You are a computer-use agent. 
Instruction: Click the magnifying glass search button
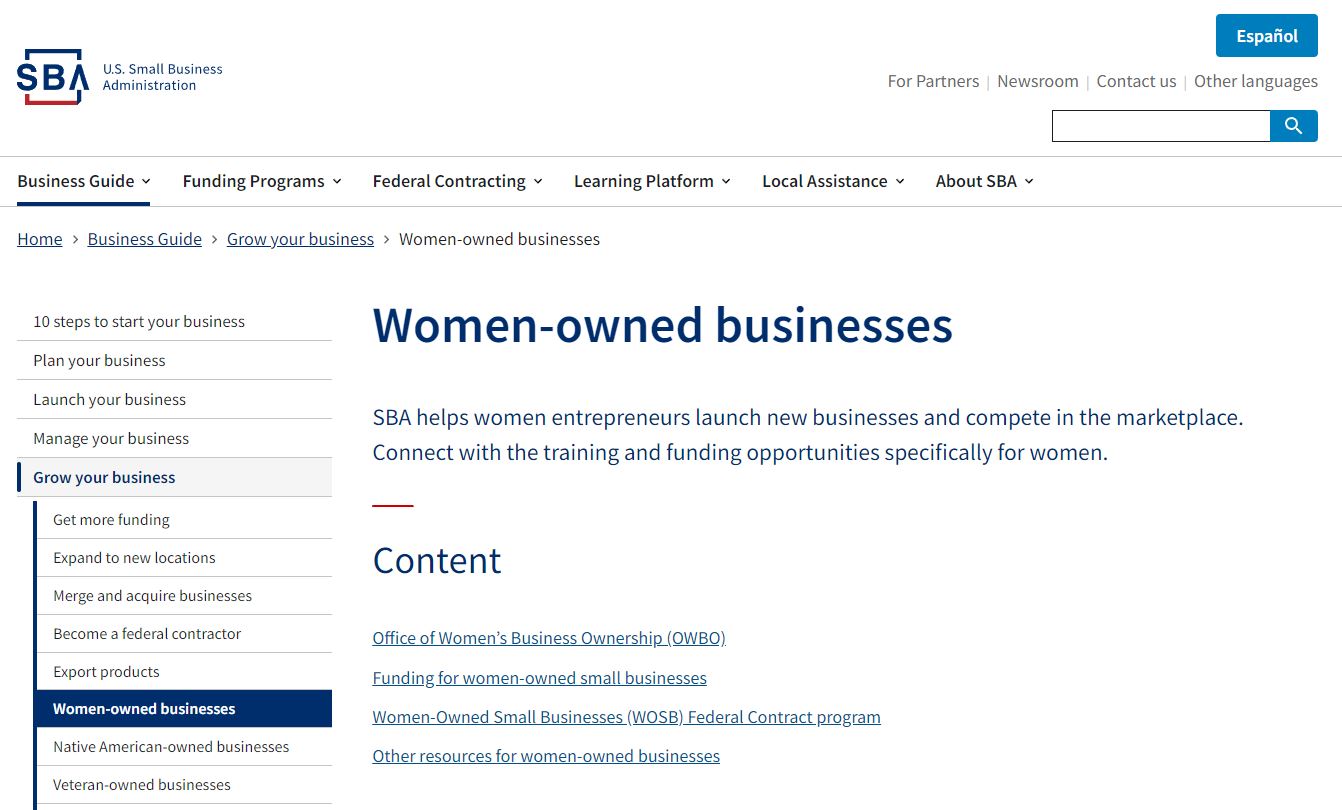[1293, 126]
